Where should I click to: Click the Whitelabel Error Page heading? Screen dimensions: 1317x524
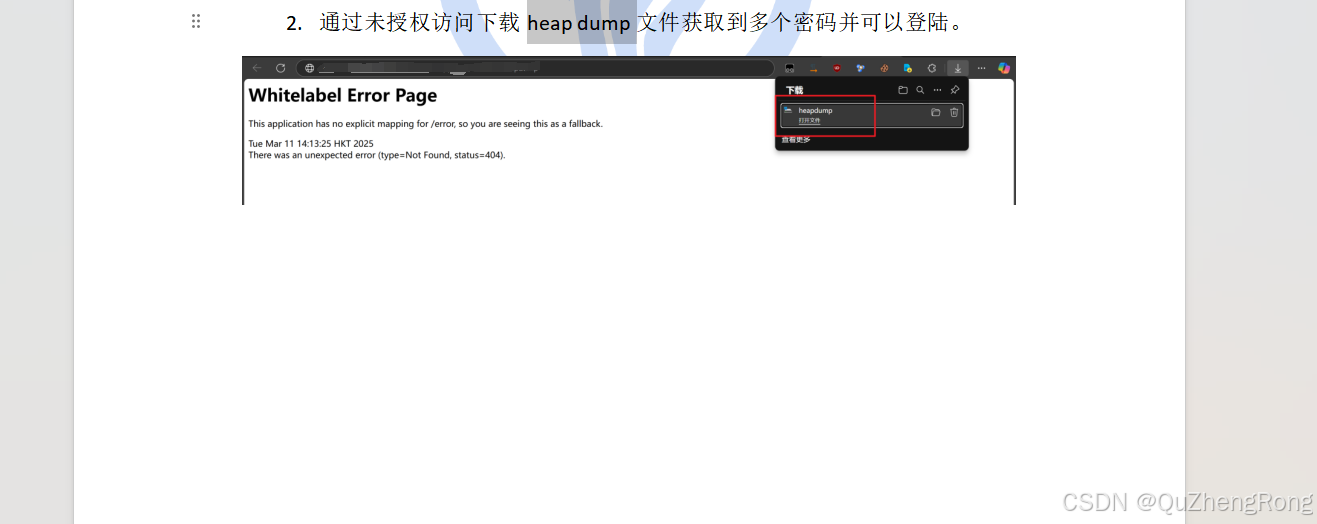343,96
